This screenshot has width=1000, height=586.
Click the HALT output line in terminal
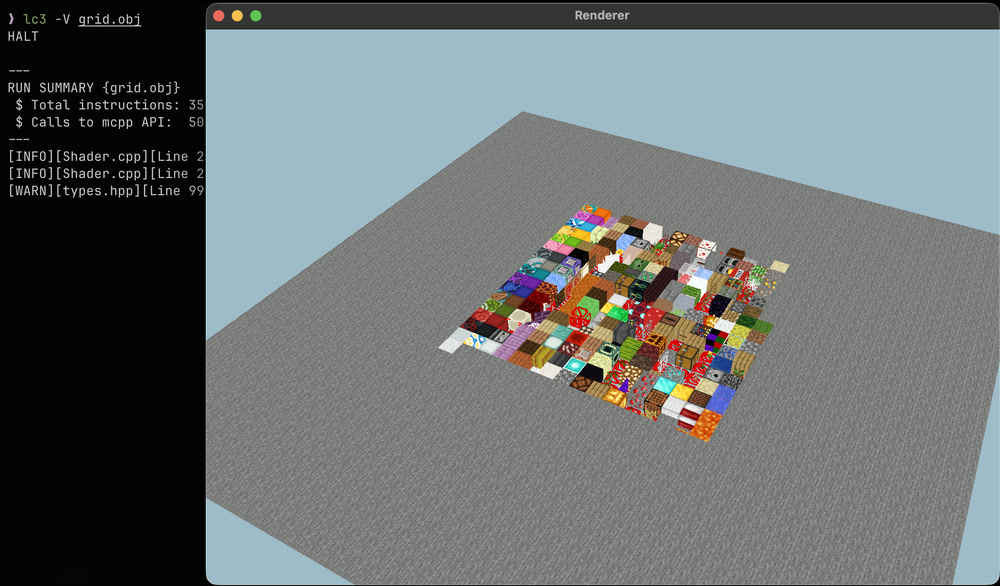[x=23, y=36]
